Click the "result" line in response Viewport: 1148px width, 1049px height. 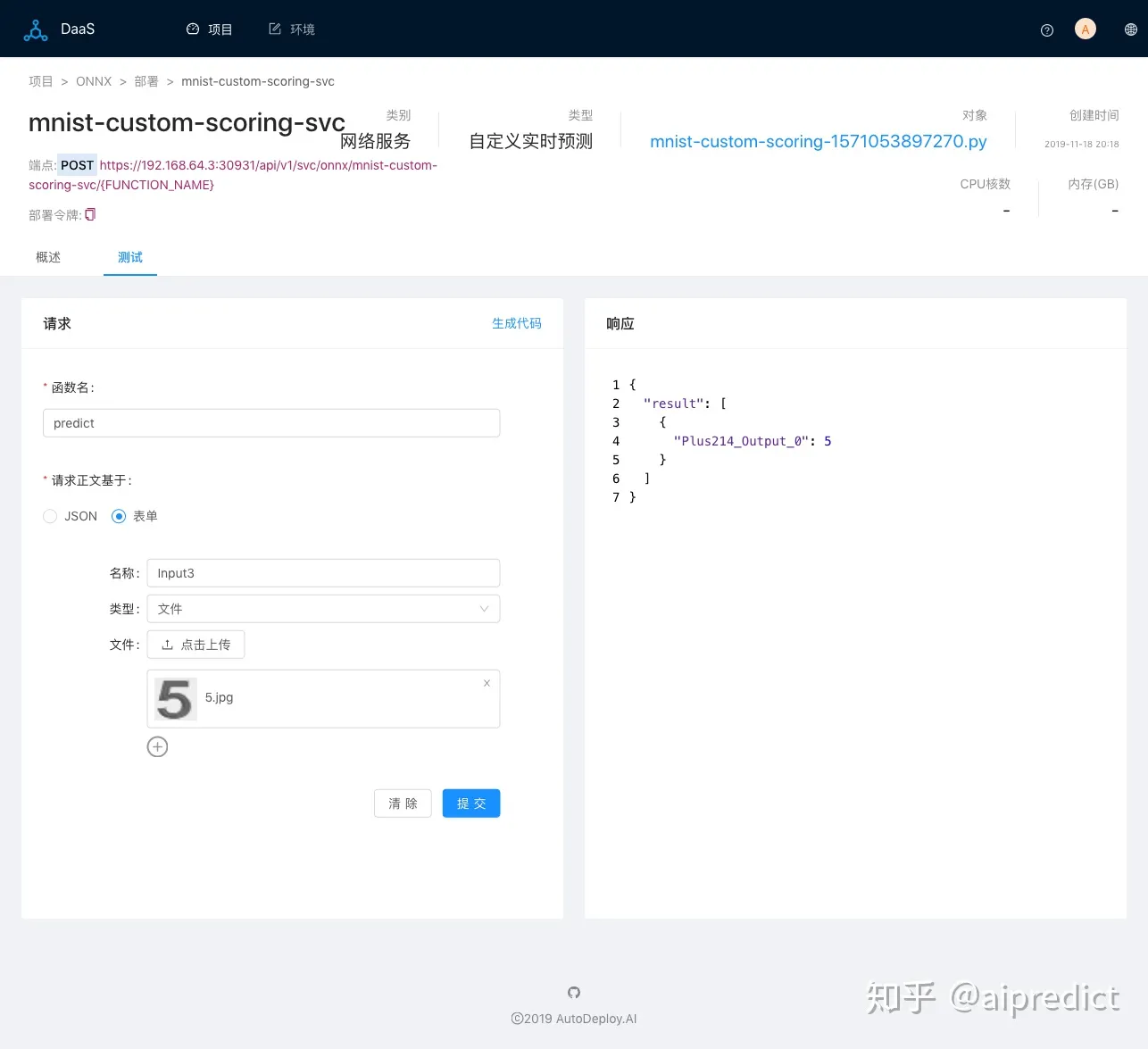685,404
